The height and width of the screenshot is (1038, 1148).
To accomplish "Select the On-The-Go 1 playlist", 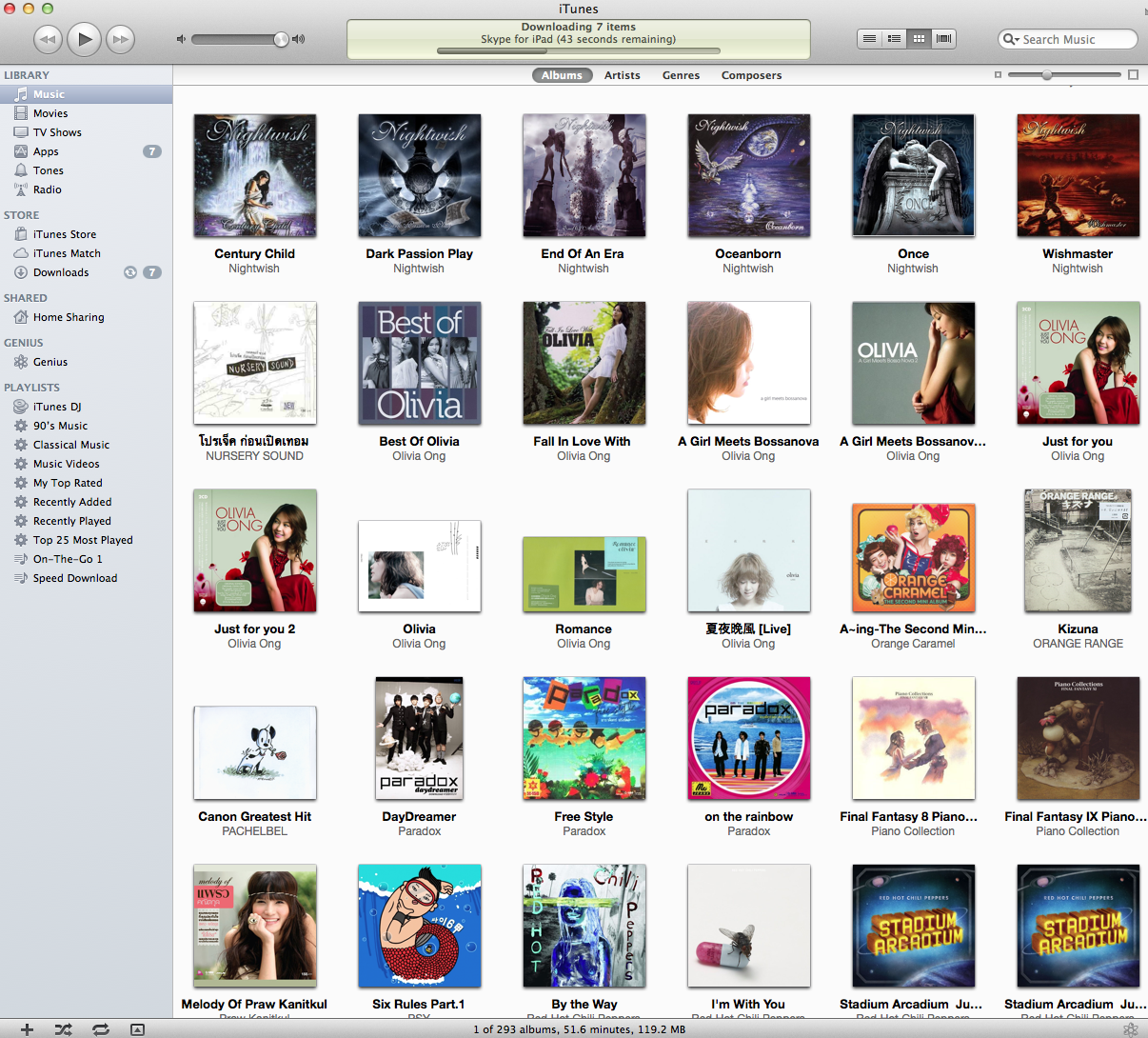I will pyautogui.click(x=86, y=559).
